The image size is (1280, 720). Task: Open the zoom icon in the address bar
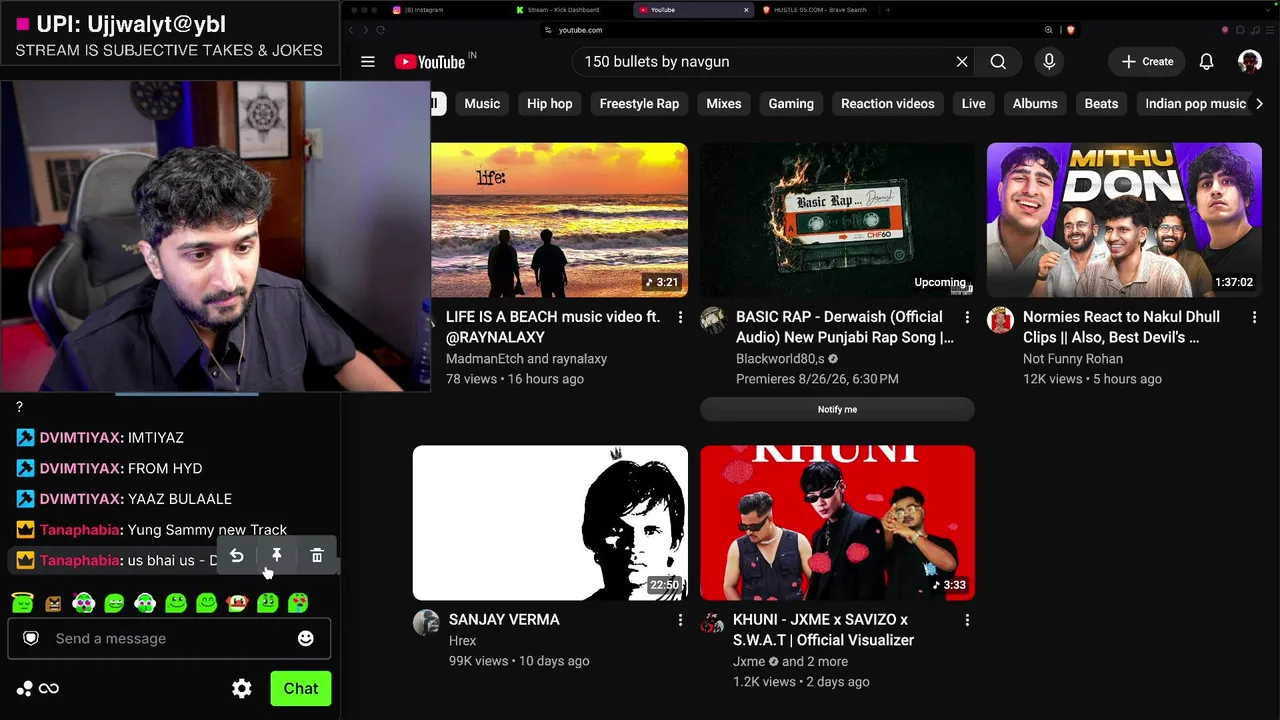click(x=1049, y=30)
